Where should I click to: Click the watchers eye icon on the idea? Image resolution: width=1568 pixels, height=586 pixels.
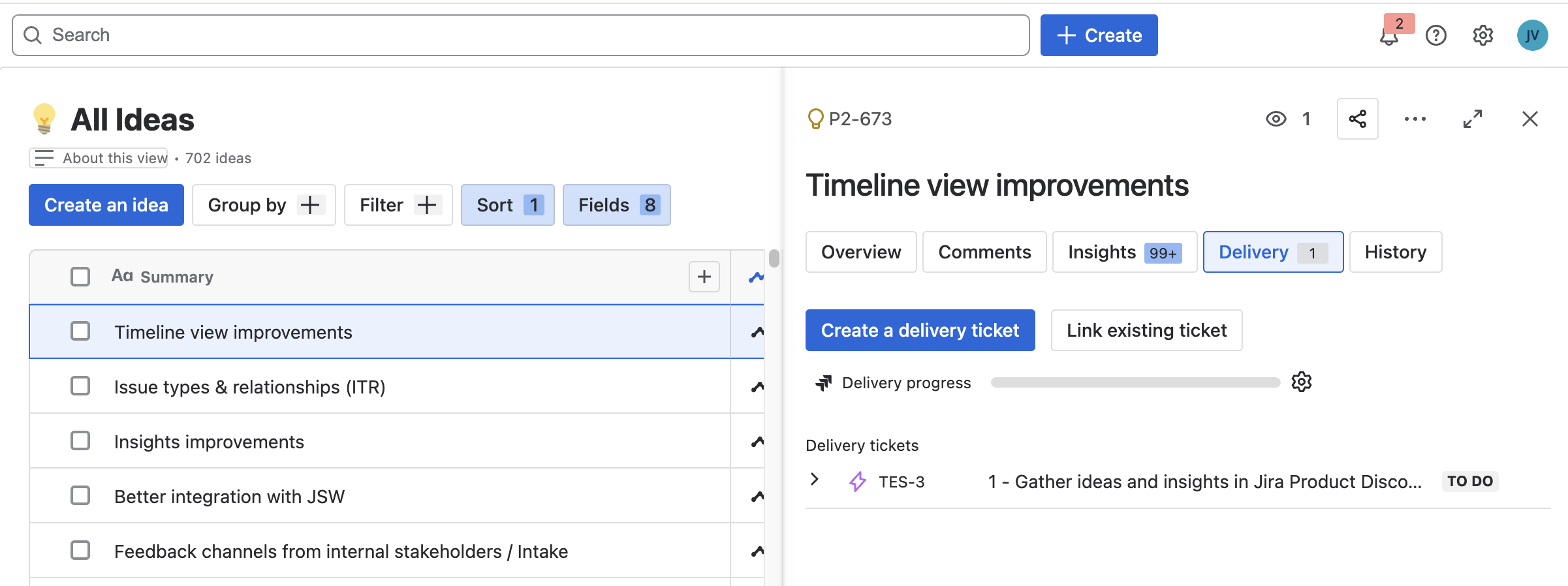coord(1276,119)
